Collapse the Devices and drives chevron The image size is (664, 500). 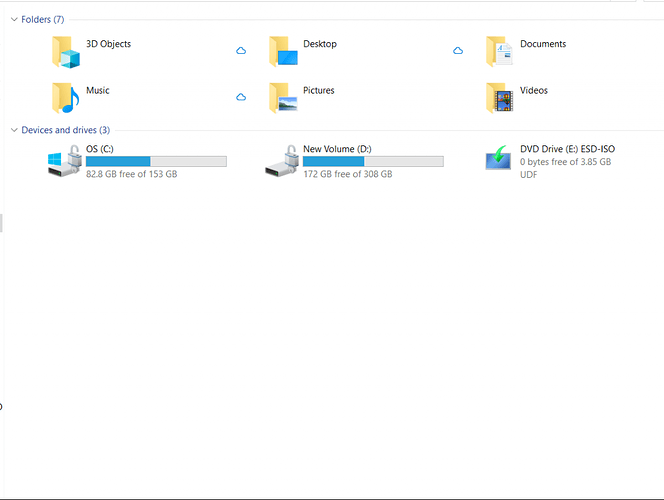[14, 130]
